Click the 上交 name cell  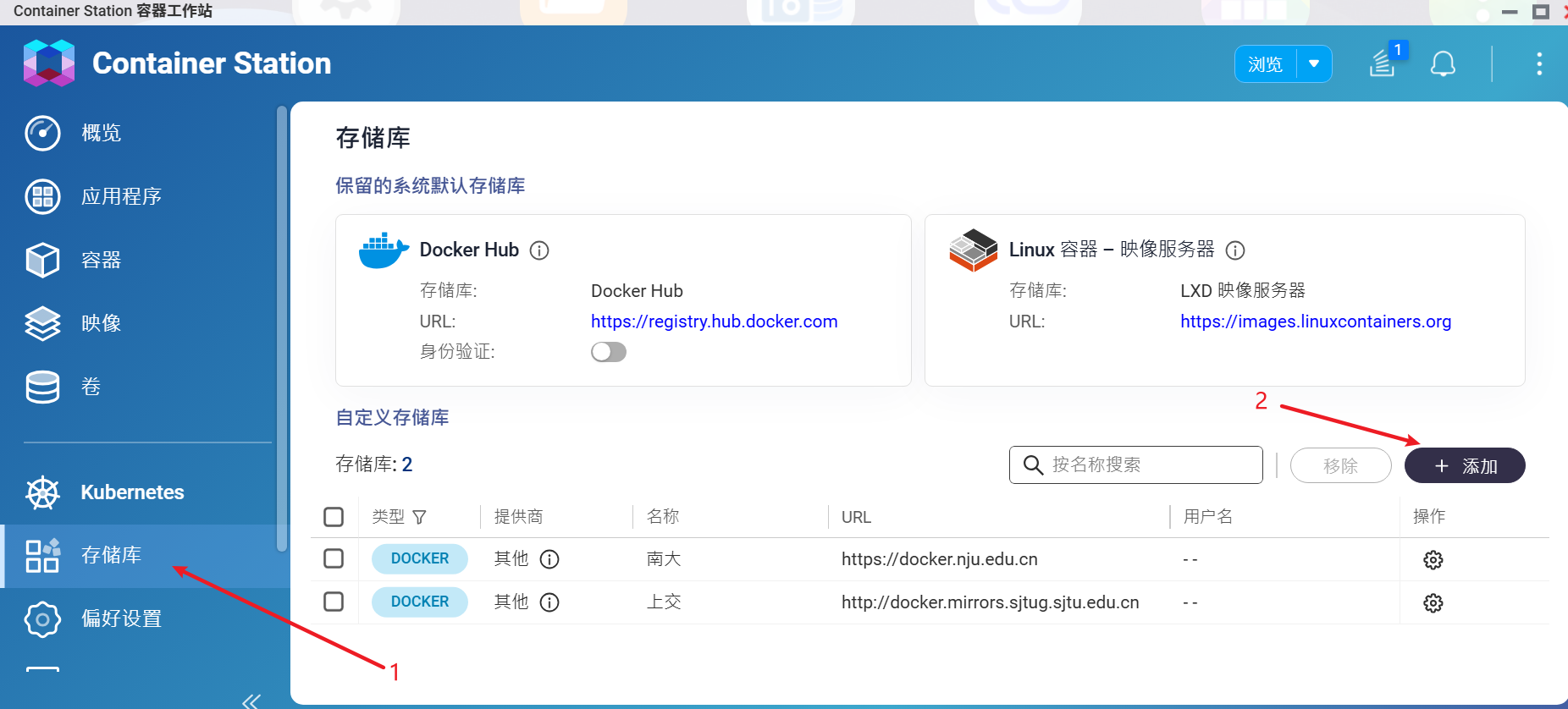click(664, 602)
